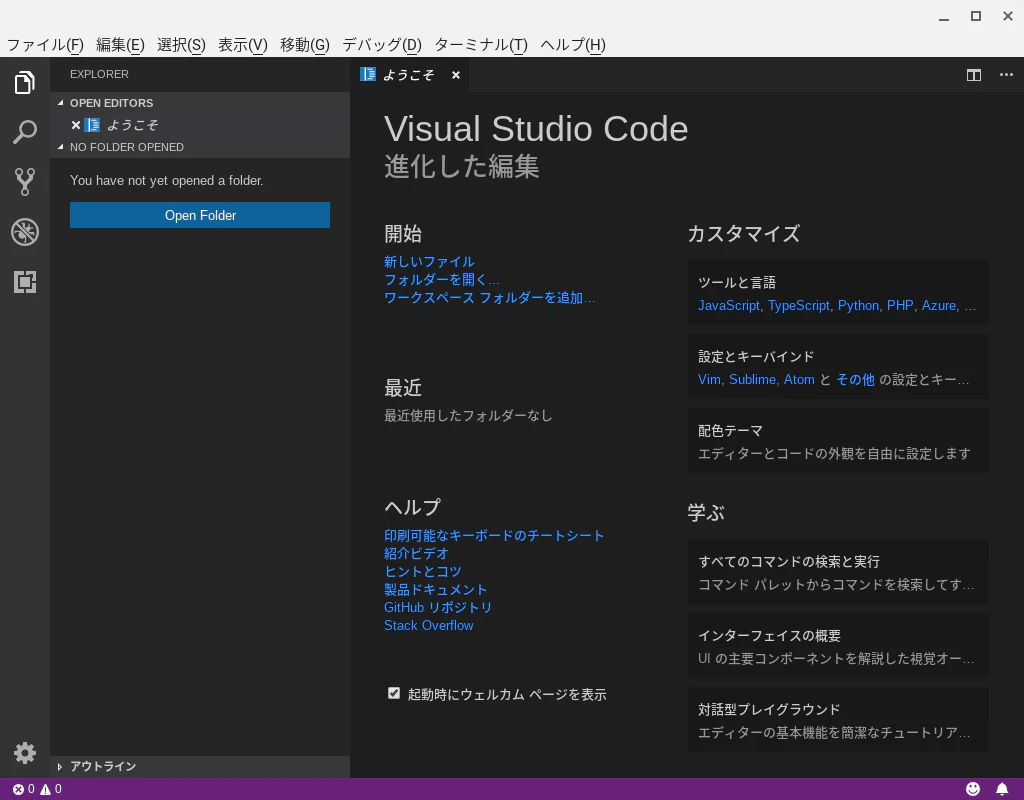Viewport: 1024px width, 800px height.
Task: Open the Manage gear icon
Action: coord(25,753)
